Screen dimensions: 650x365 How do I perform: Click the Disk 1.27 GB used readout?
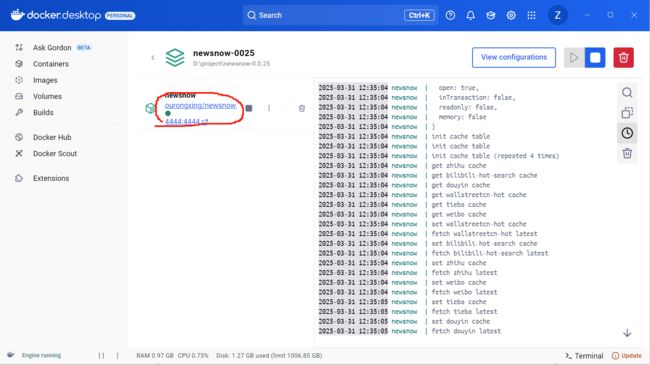click(x=269, y=355)
